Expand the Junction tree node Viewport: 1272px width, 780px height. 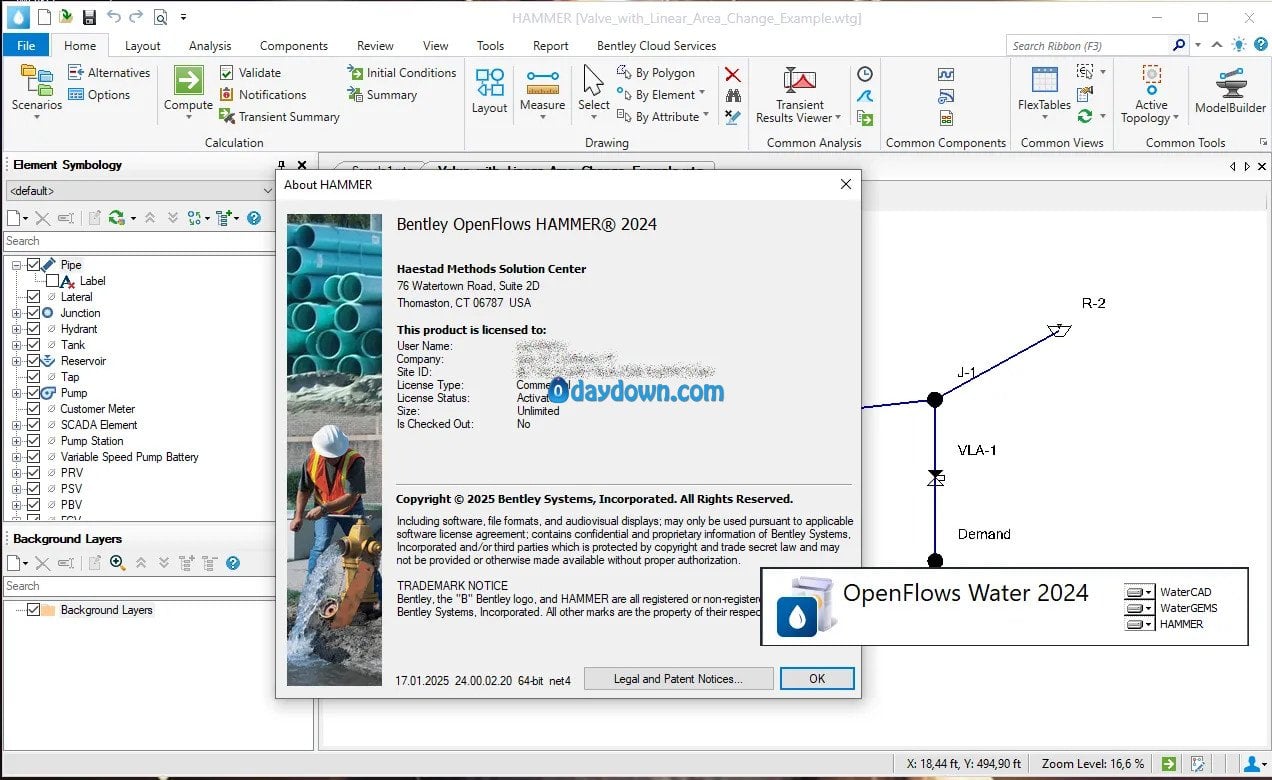pyautogui.click(x=16, y=313)
